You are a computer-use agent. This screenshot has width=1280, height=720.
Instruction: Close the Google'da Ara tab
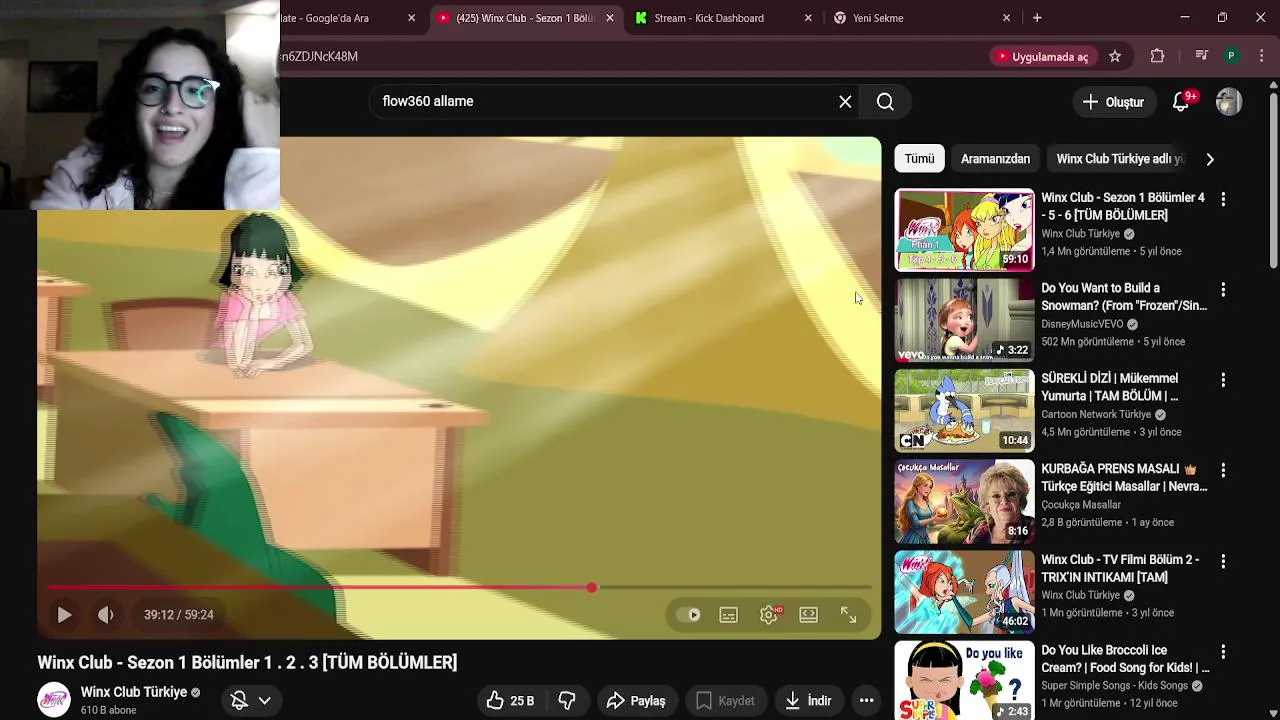[412, 18]
